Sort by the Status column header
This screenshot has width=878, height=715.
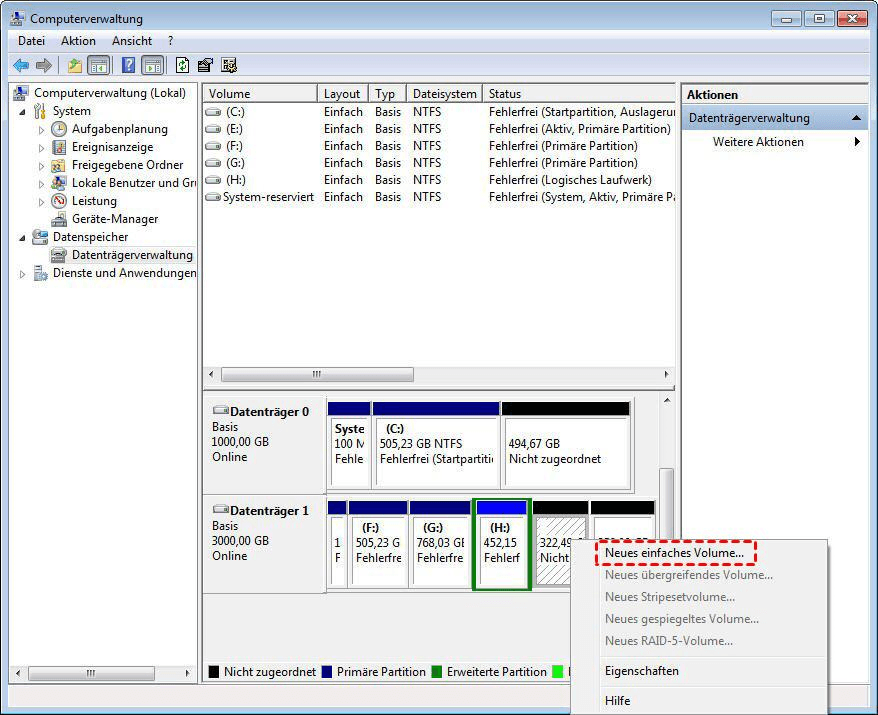click(x=579, y=94)
